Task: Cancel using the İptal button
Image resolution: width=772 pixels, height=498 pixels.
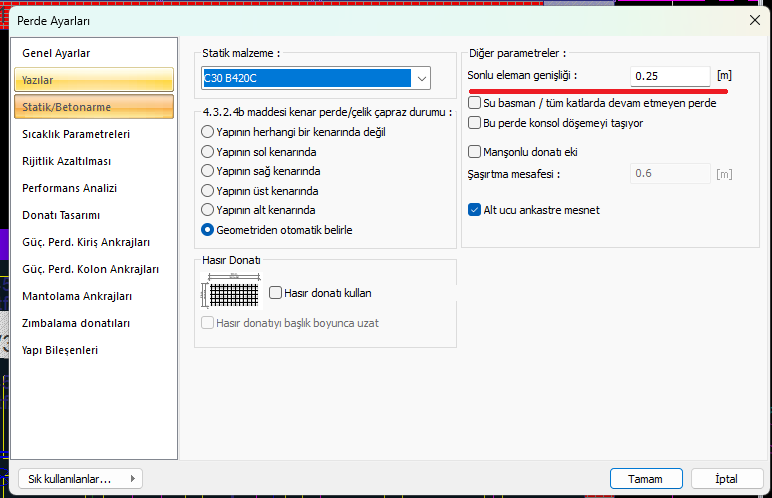Action: [727, 479]
